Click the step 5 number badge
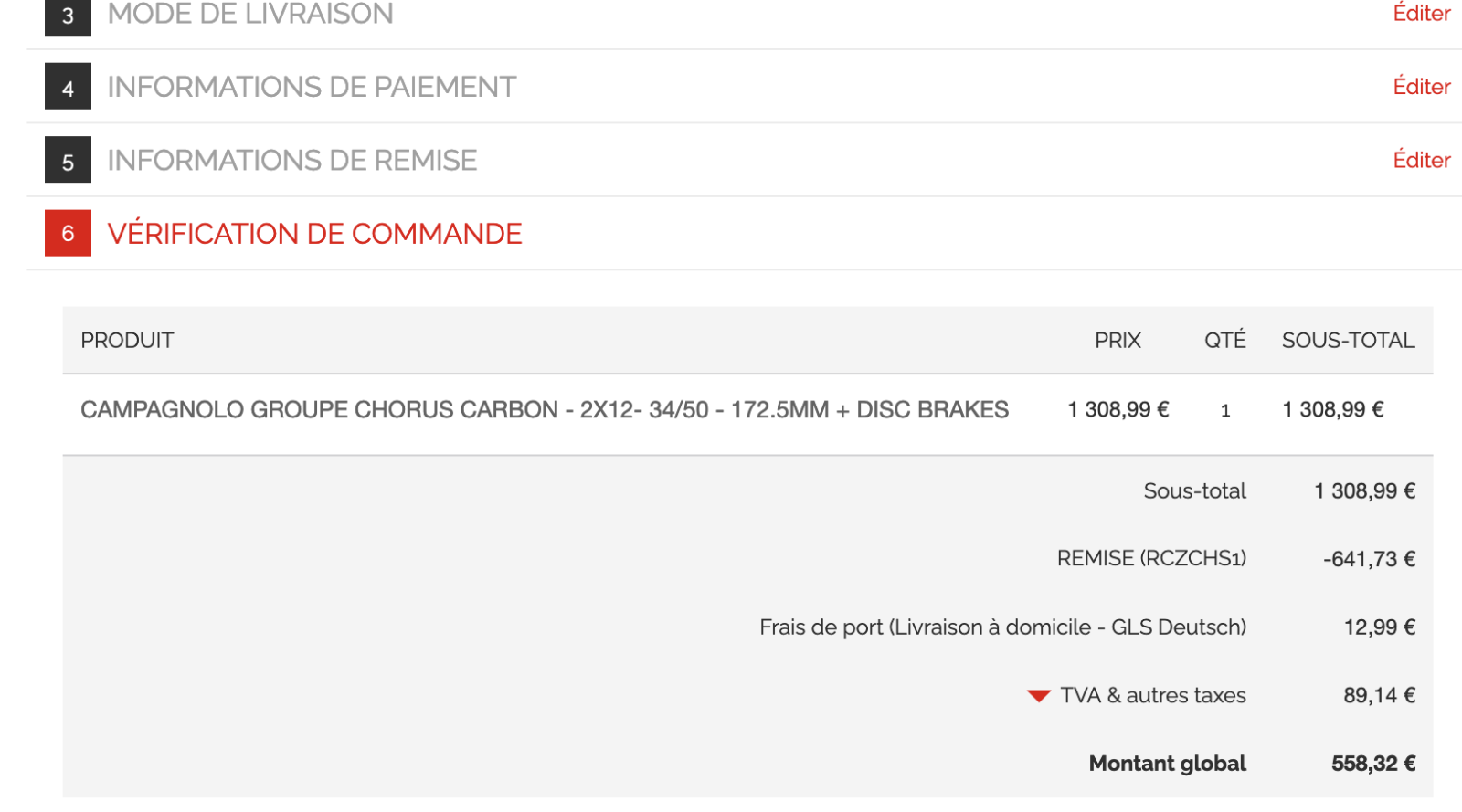Screen dimensions: 1462x812 point(68,160)
